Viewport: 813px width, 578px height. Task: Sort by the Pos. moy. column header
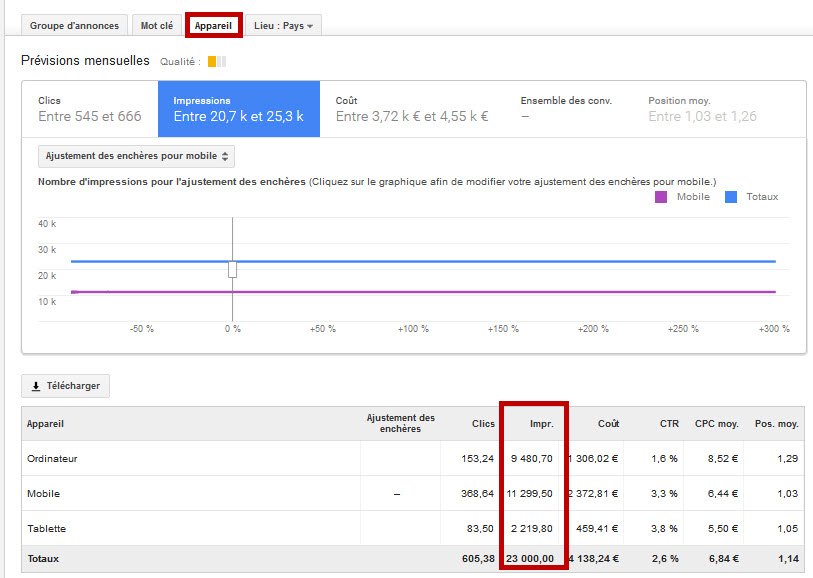(776, 424)
